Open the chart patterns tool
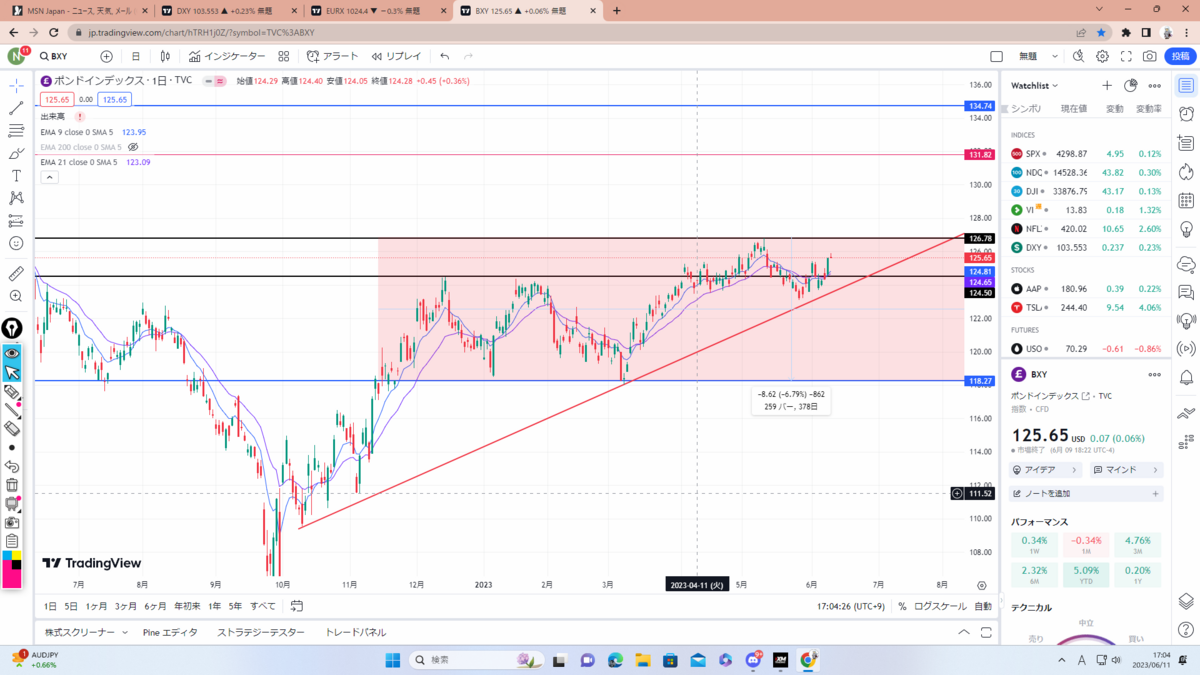 [x=16, y=198]
